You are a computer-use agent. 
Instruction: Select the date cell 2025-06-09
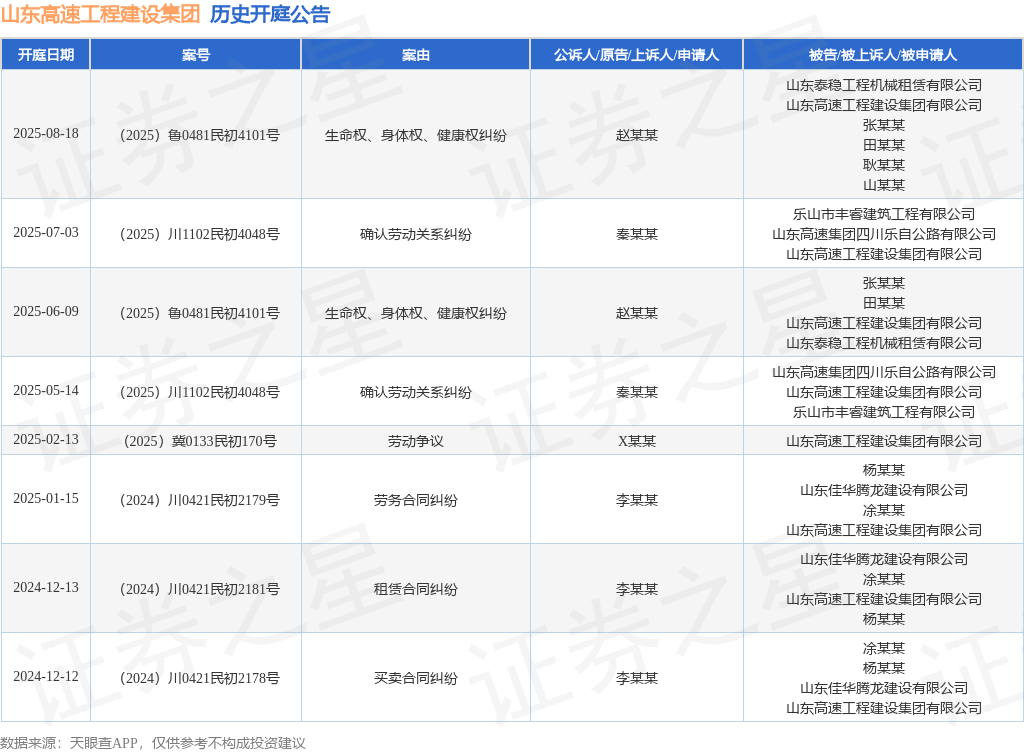pyautogui.click(x=46, y=311)
